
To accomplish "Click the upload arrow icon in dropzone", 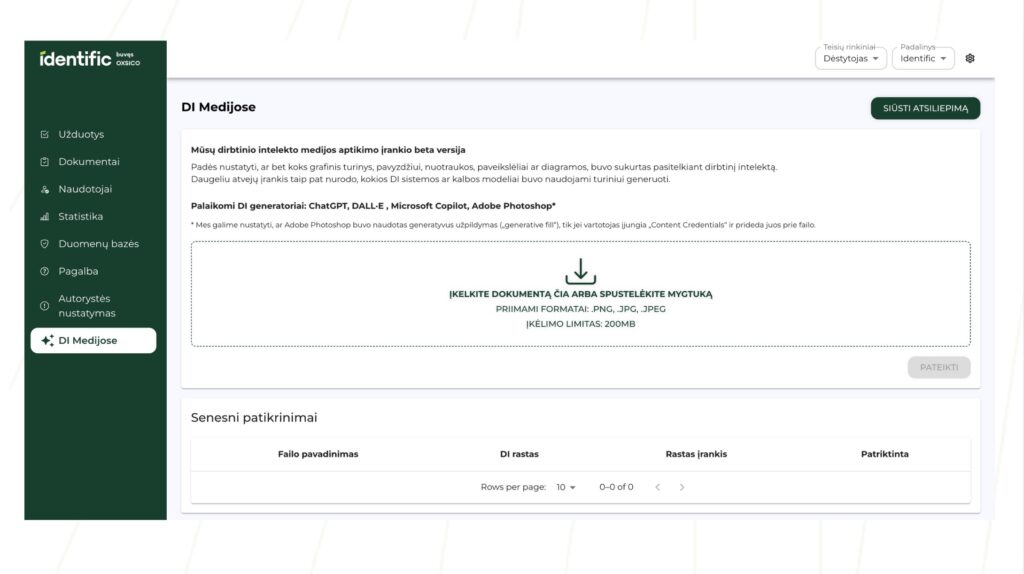I will [x=580, y=271].
